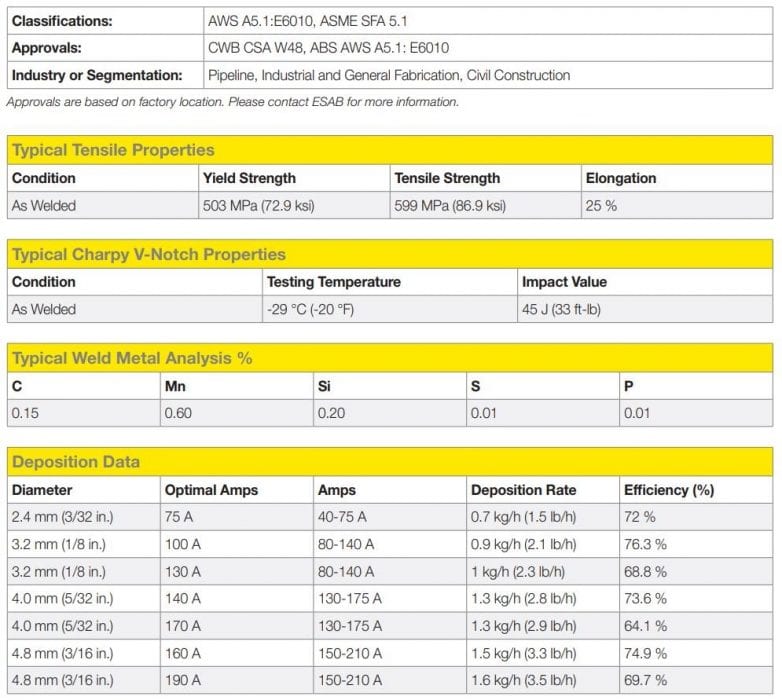
Task: Click the Optimal Amps column header
Action: [x=211, y=490]
